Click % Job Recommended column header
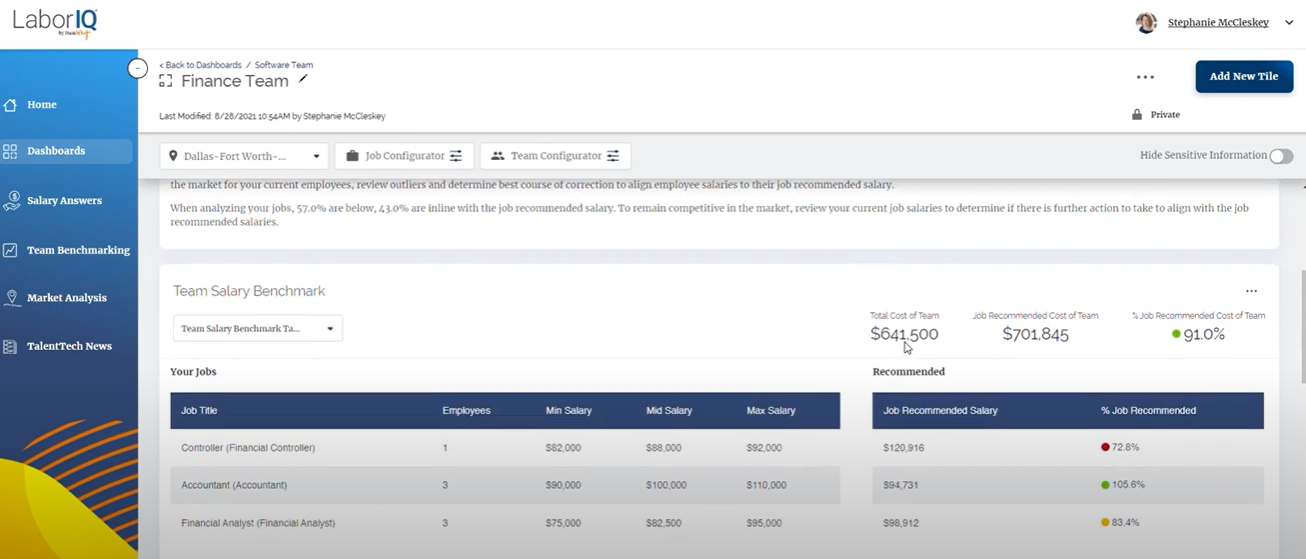Screen dimensions: 1306x559 (1148, 411)
